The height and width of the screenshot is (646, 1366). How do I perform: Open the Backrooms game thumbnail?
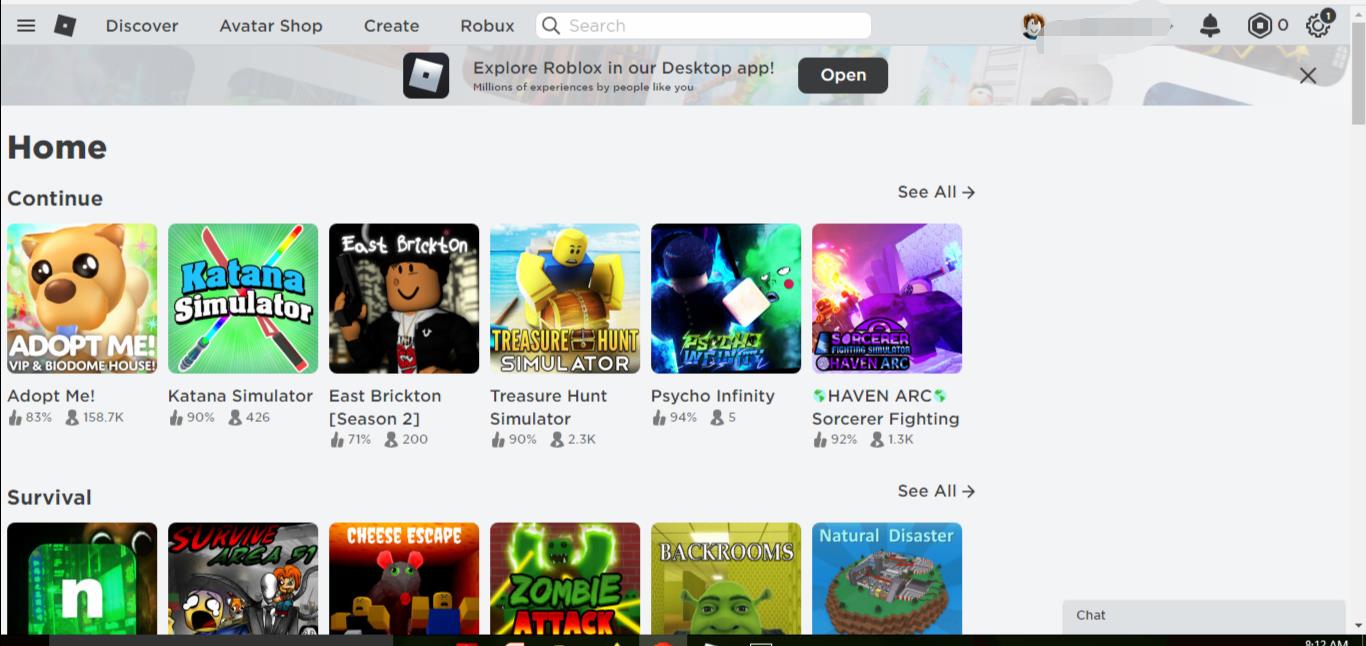pyautogui.click(x=726, y=578)
